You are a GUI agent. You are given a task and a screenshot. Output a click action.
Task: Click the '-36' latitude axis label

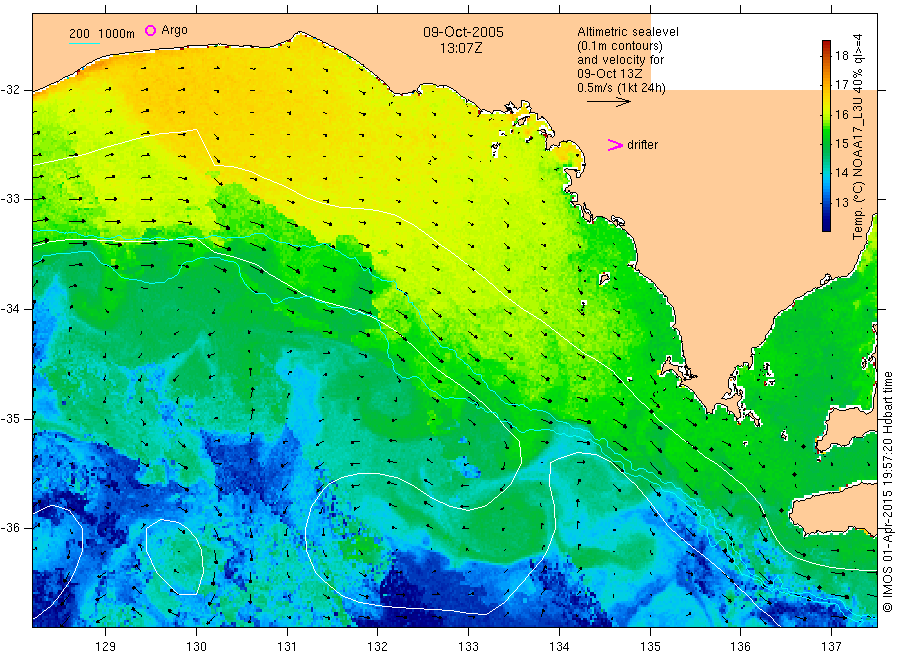point(11,528)
